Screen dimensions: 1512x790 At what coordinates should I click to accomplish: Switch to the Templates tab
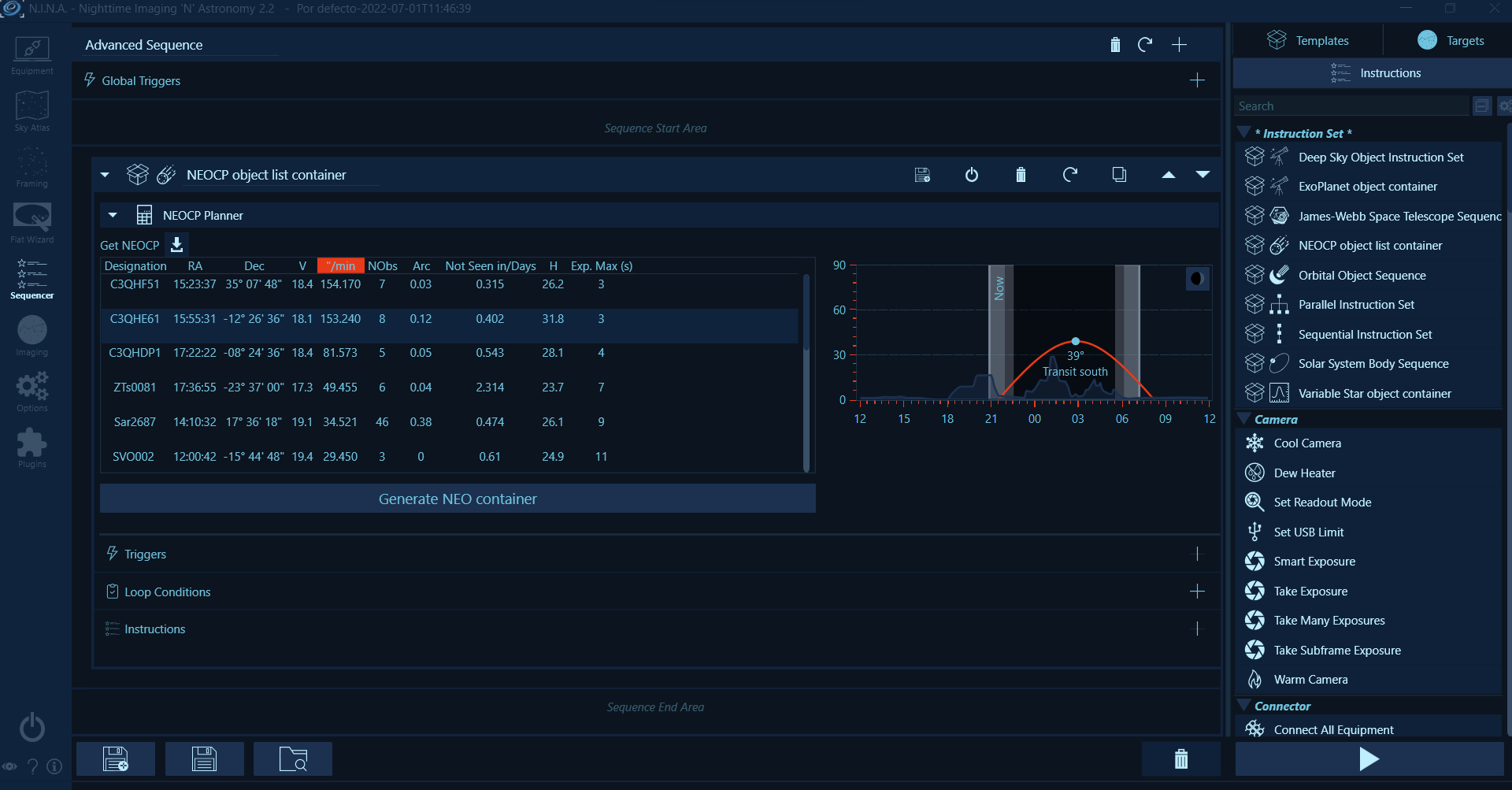pyautogui.click(x=1308, y=41)
